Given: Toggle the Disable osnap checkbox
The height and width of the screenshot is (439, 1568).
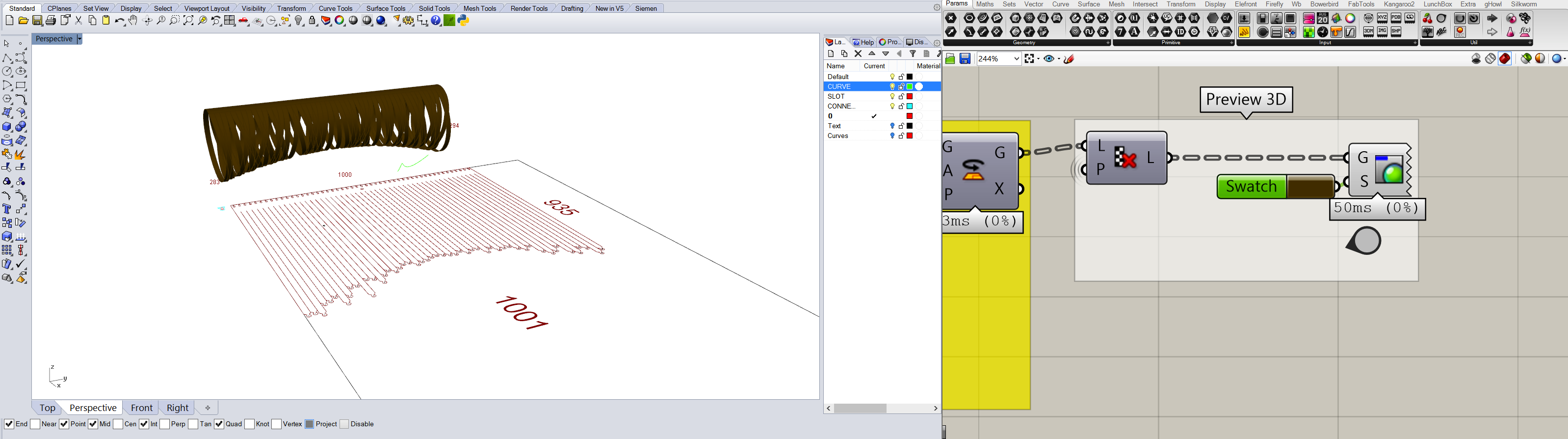Looking at the screenshot, I should (x=344, y=424).
